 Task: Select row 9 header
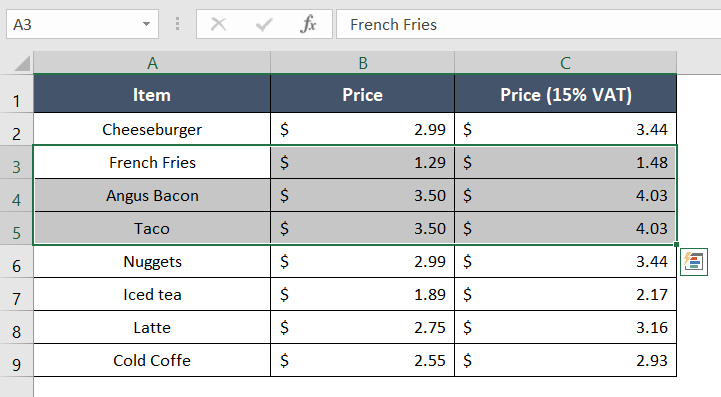click(x=17, y=361)
